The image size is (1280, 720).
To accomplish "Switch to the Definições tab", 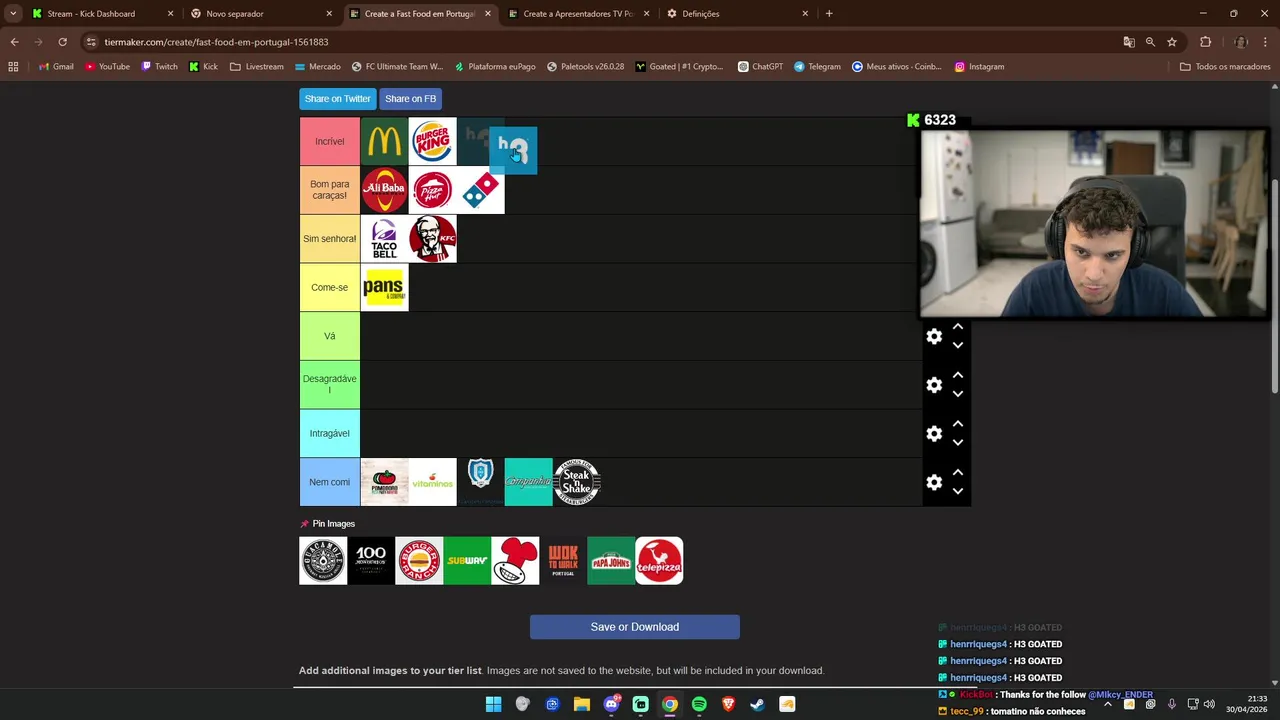I will pos(738,14).
